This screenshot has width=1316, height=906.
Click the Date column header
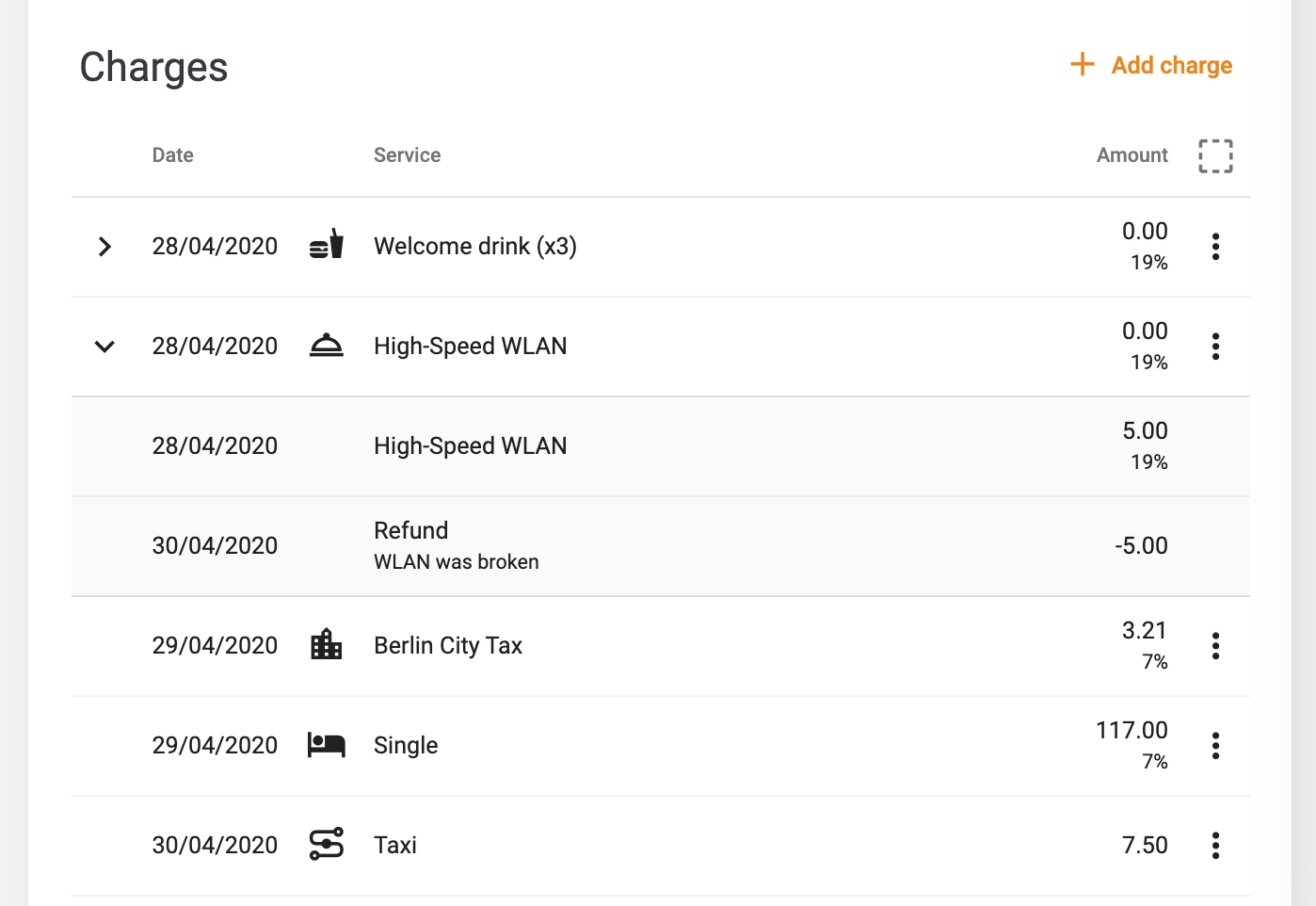pyautogui.click(x=173, y=155)
